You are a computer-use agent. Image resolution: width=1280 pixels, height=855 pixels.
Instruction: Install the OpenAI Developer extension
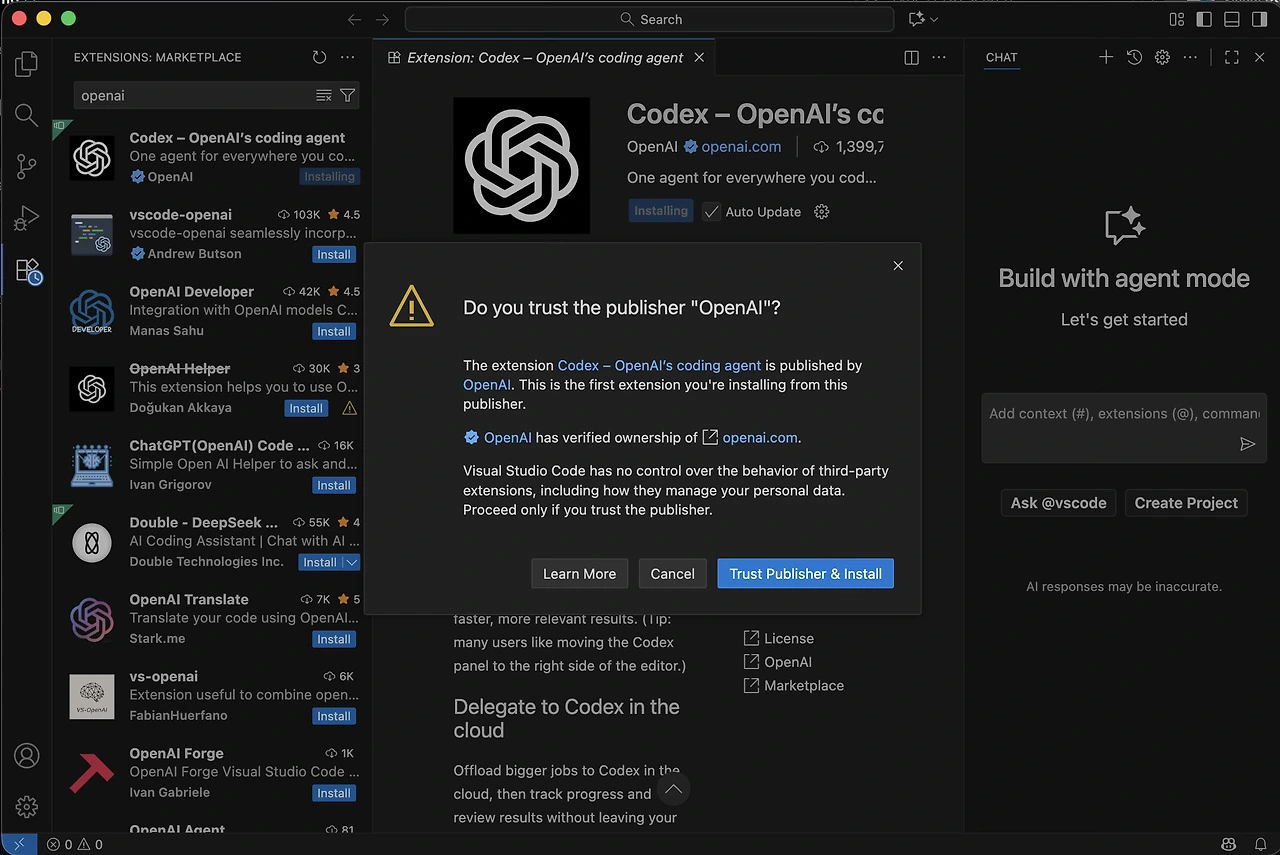click(x=333, y=331)
